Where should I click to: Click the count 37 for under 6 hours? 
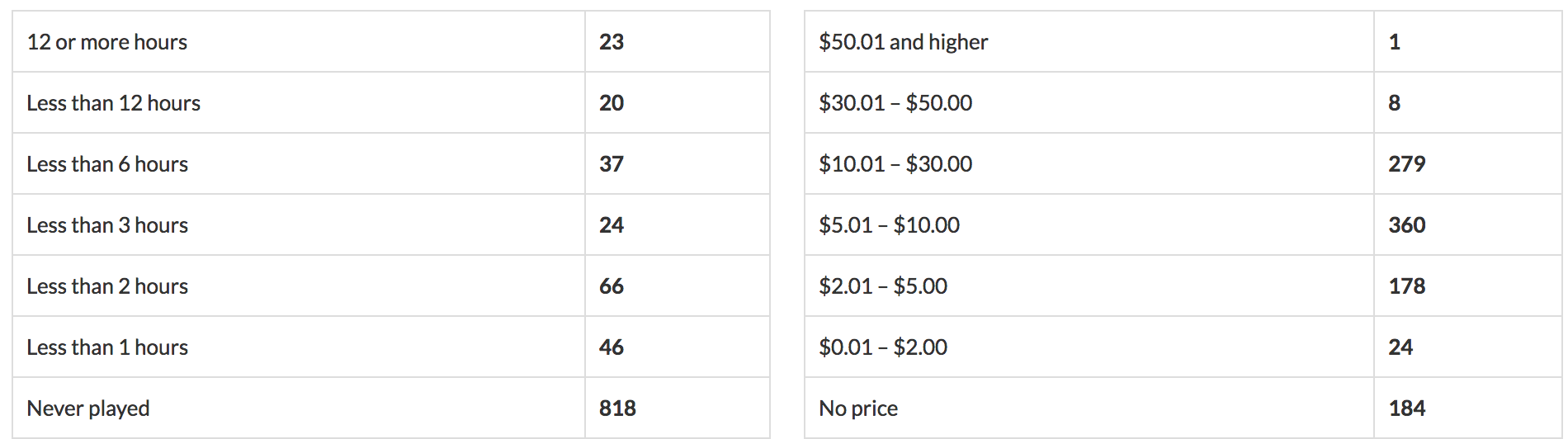click(612, 164)
